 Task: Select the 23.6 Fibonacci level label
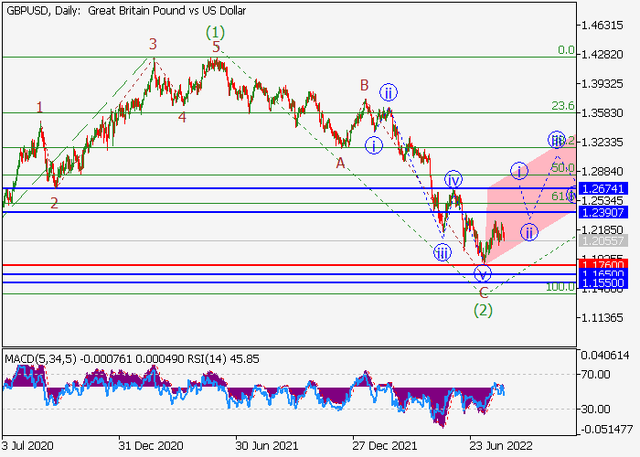pos(561,106)
